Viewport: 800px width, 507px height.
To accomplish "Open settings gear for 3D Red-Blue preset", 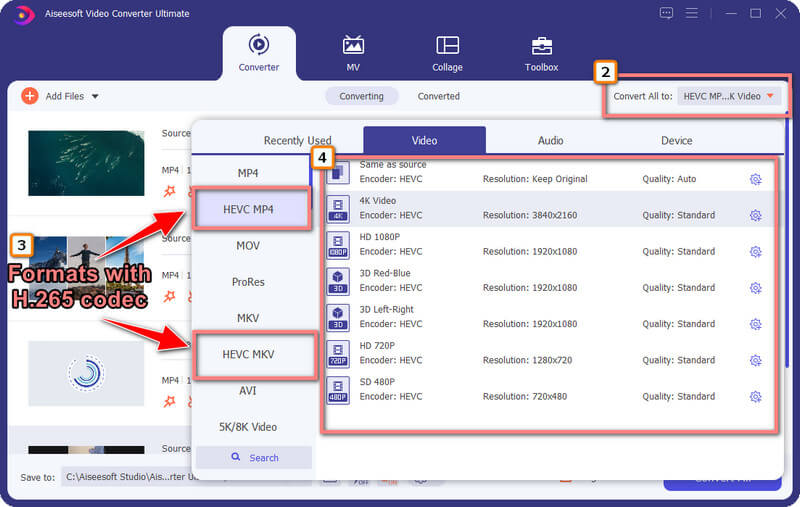I will click(756, 288).
